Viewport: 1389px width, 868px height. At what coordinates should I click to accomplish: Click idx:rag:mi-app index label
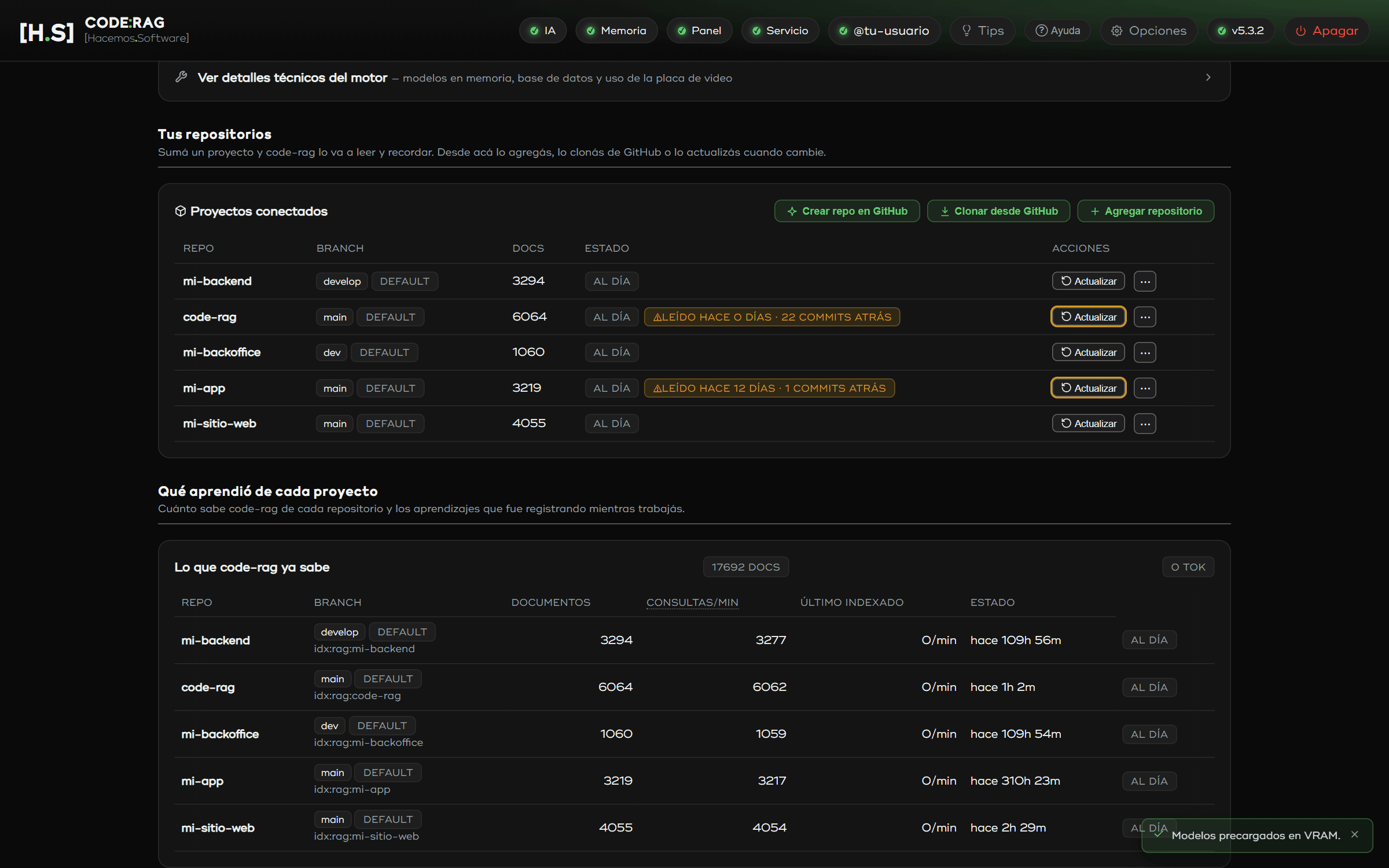point(352,789)
